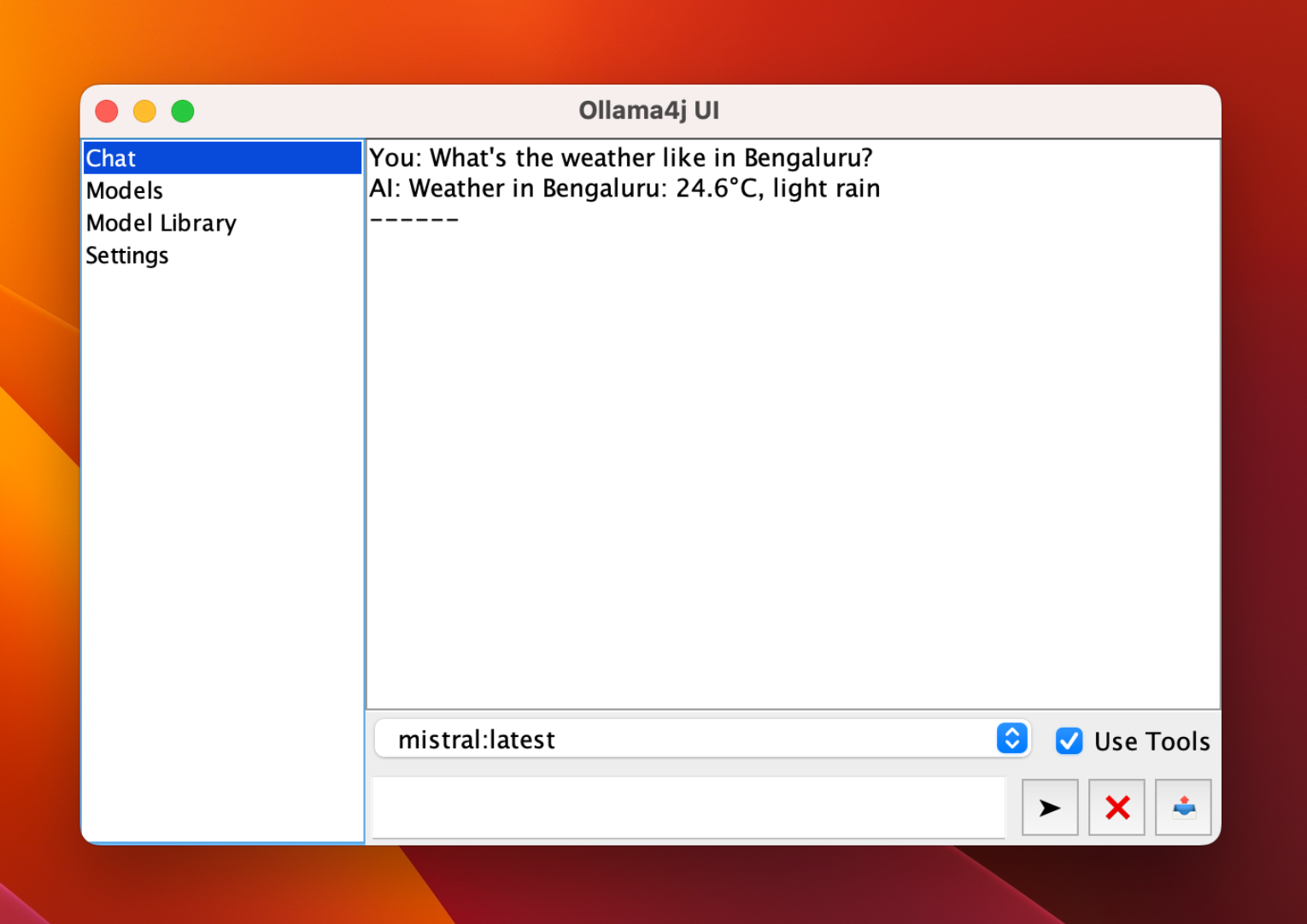Click the blue up-down arrows on the model selector
Screen dimensions: 1307x924
[x=1011, y=738]
